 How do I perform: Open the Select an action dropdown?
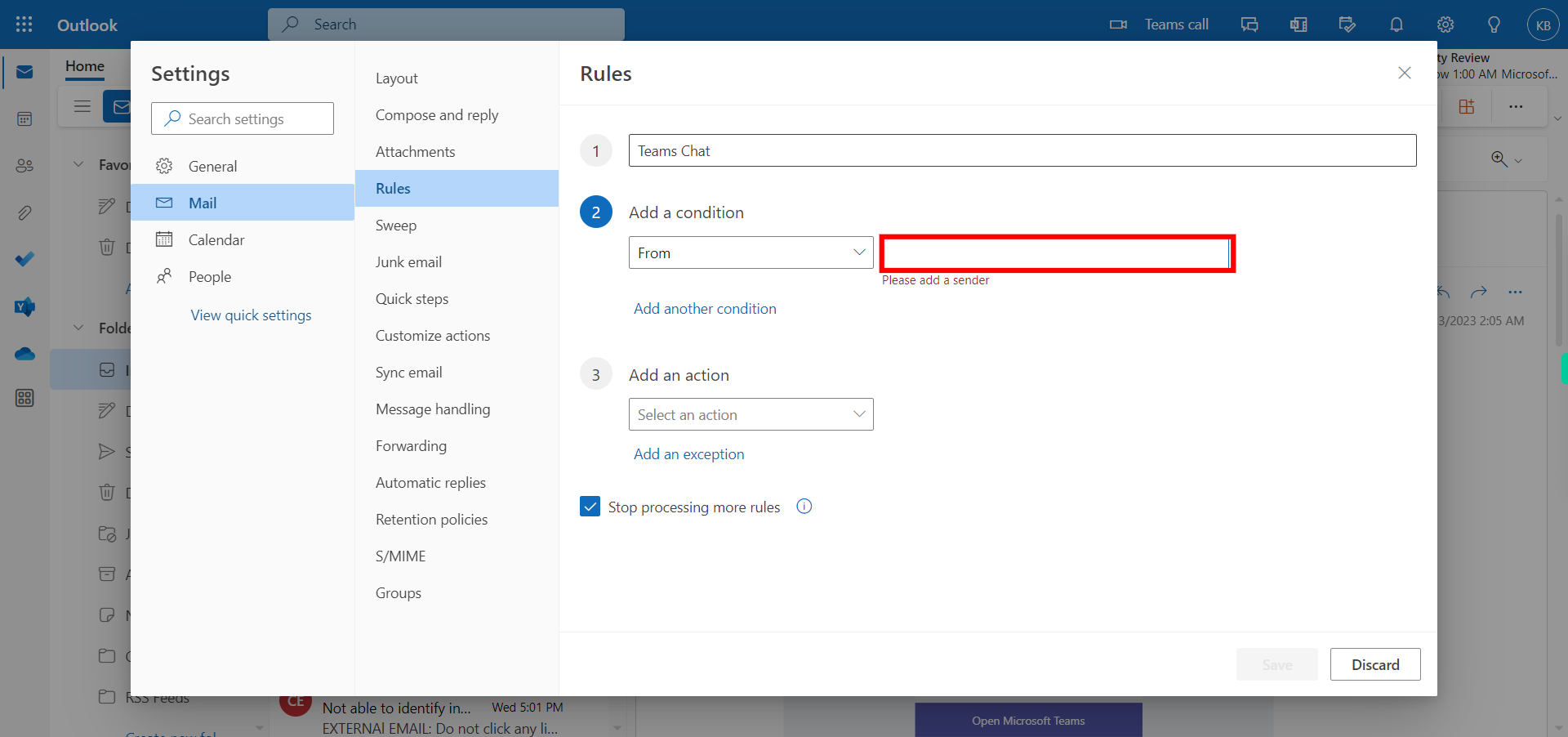click(751, 414)
